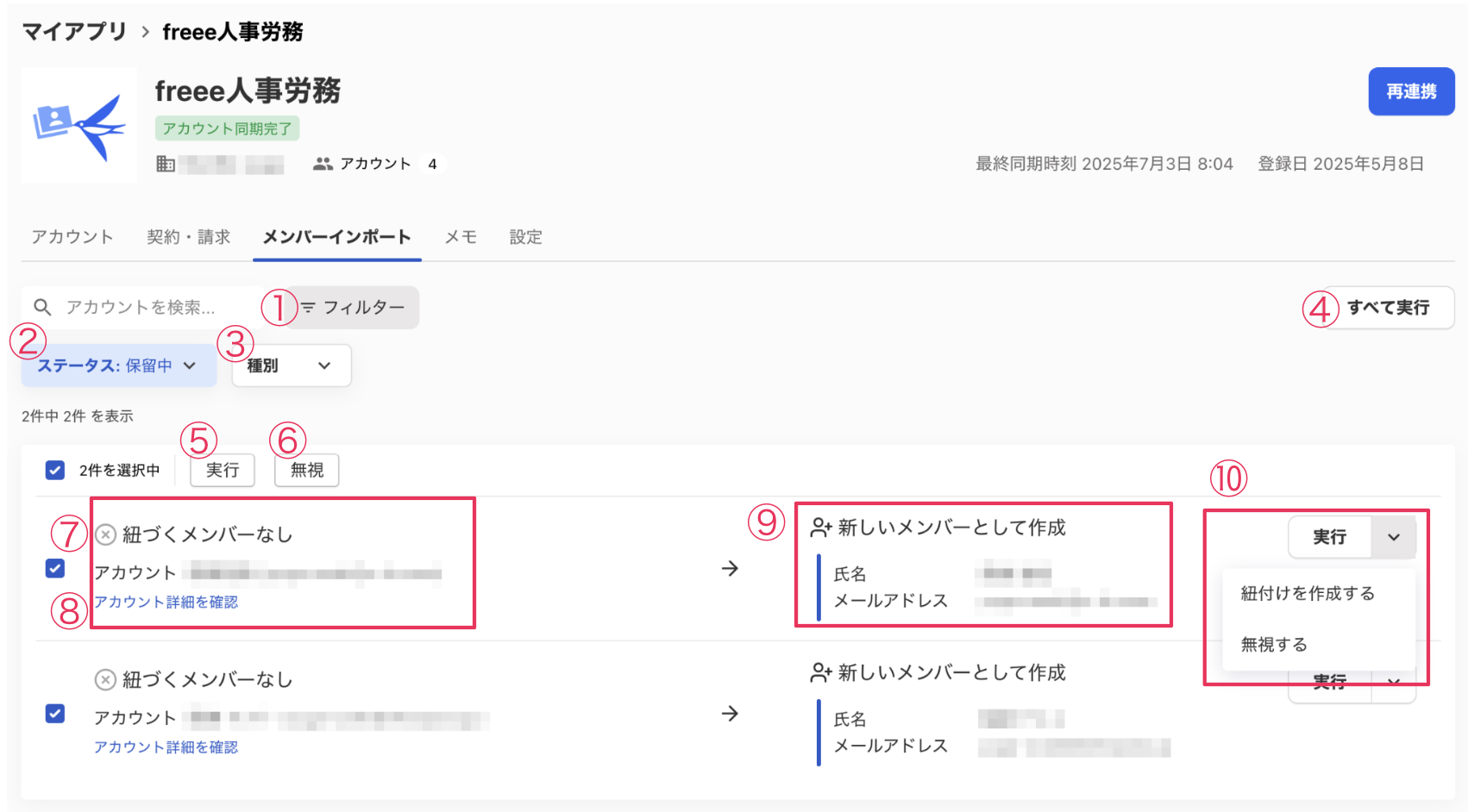Collapse the action dropdown arrow beside the first 実行
The image size is (1468, 812).
(x=1394, y=537)
